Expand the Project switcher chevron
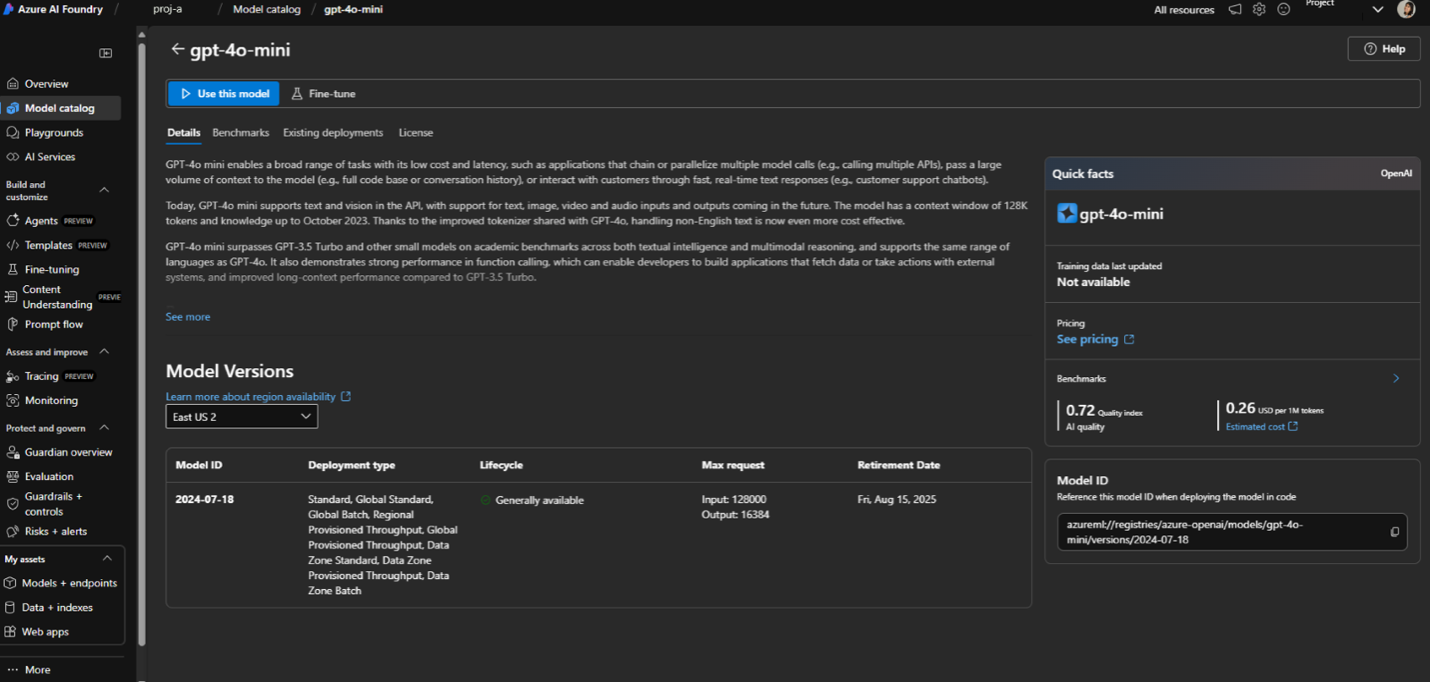 coord(1378,9)
